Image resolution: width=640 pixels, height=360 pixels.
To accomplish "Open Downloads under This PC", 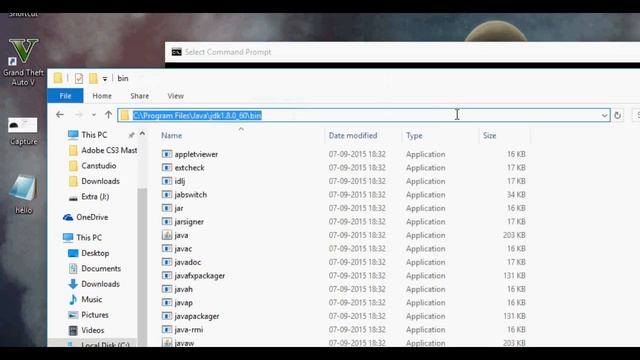I will click(94, 284).
